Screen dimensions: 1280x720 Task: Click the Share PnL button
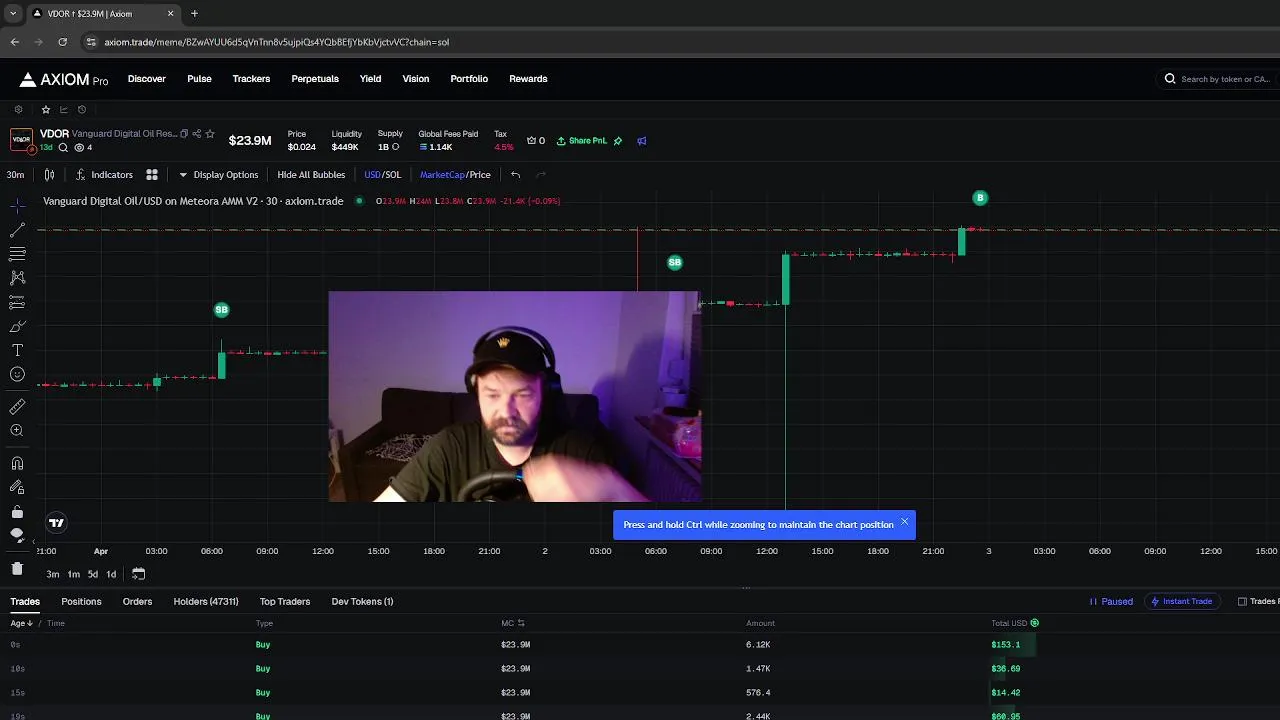582,141
